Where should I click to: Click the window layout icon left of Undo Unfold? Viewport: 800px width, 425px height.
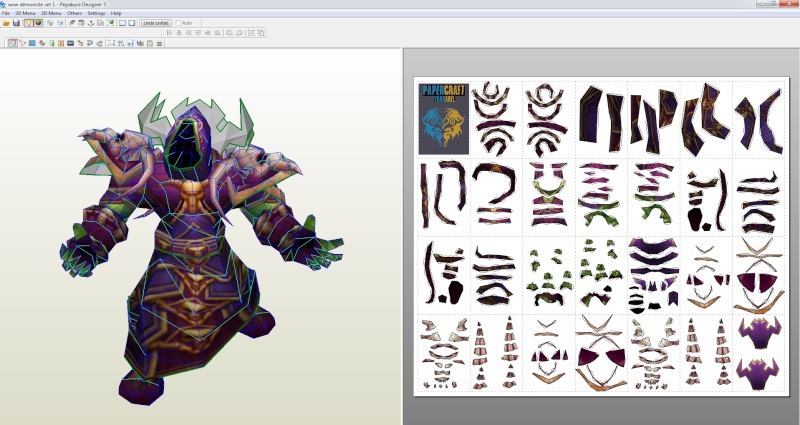[132, 23]
